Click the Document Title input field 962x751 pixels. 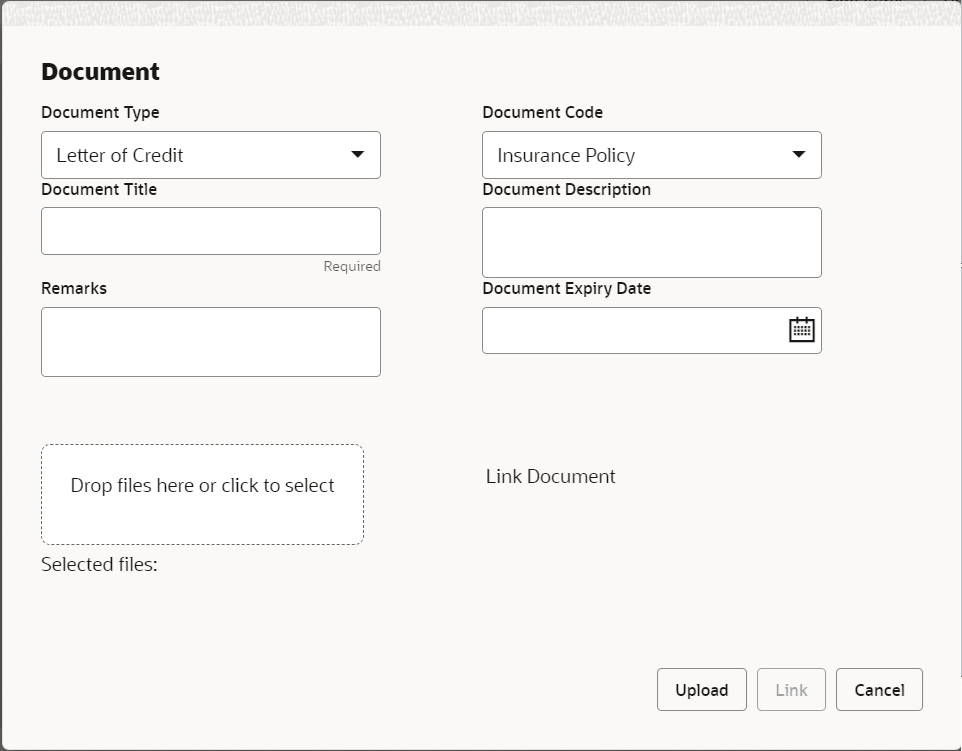pos(210,230)
